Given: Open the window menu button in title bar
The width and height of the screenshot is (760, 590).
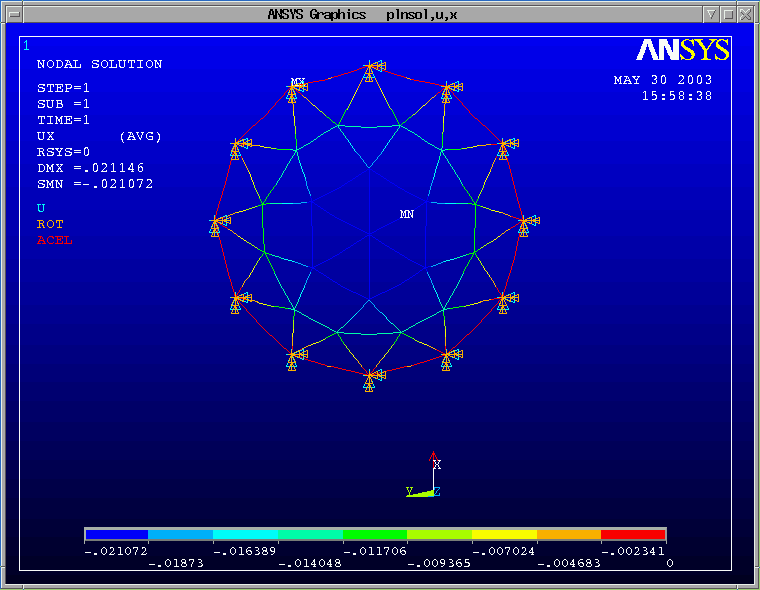Looking at the screenshot, I should 15,15.
